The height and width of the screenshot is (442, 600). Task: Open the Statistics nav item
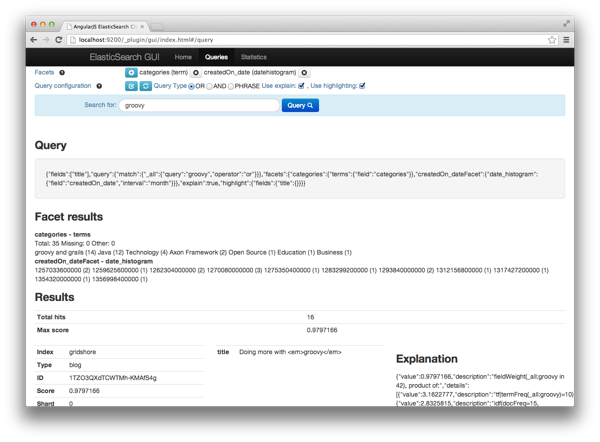pyautogui.click(x=254, y=57)
